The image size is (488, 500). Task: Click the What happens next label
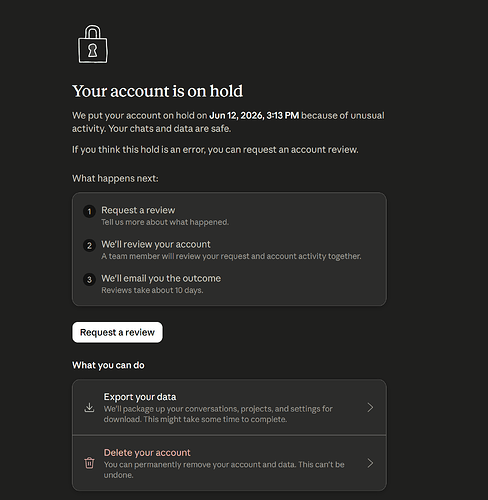[115, 179]
